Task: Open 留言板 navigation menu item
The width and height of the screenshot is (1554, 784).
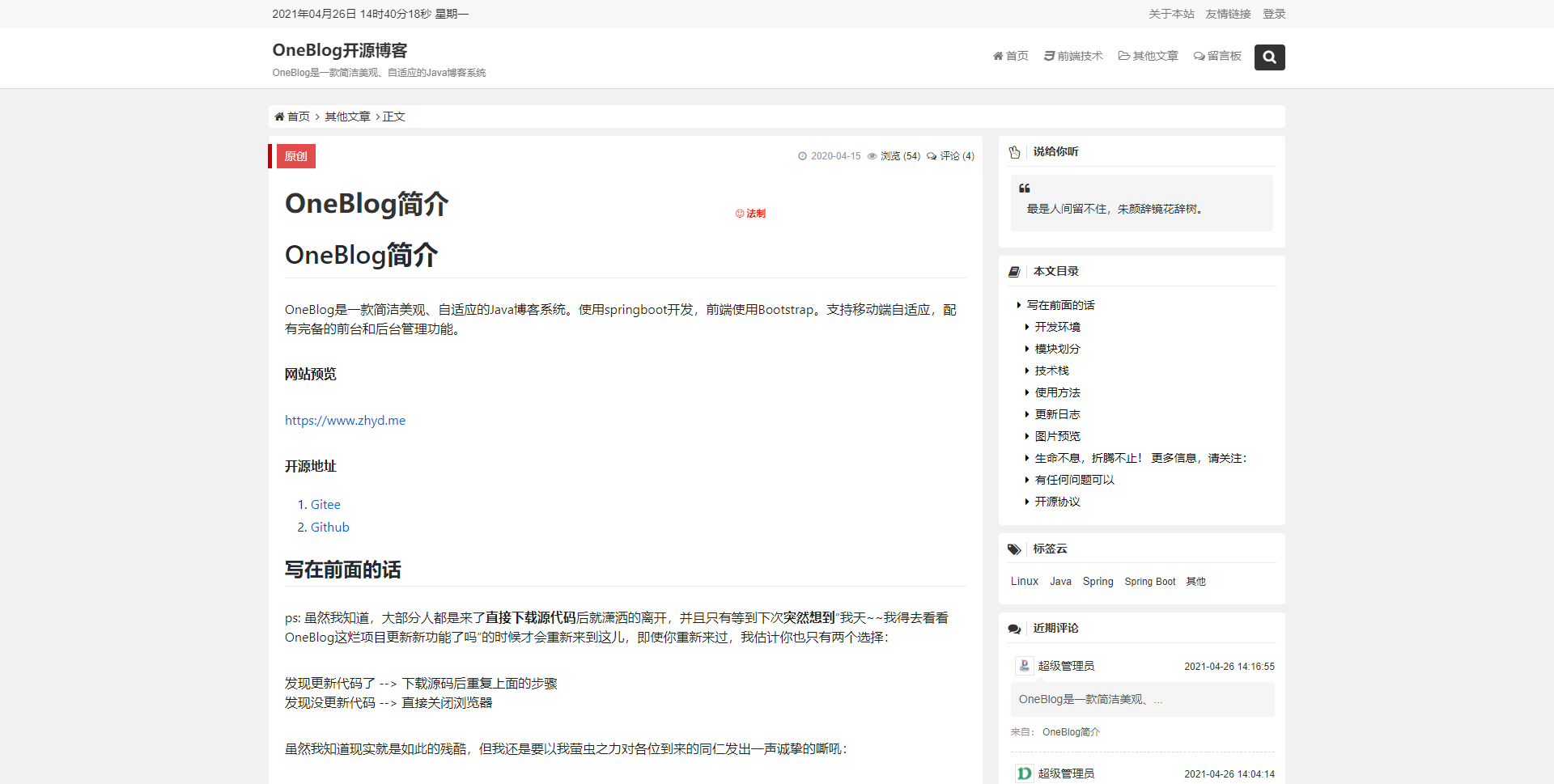Action: click(x=1217, y=56)
